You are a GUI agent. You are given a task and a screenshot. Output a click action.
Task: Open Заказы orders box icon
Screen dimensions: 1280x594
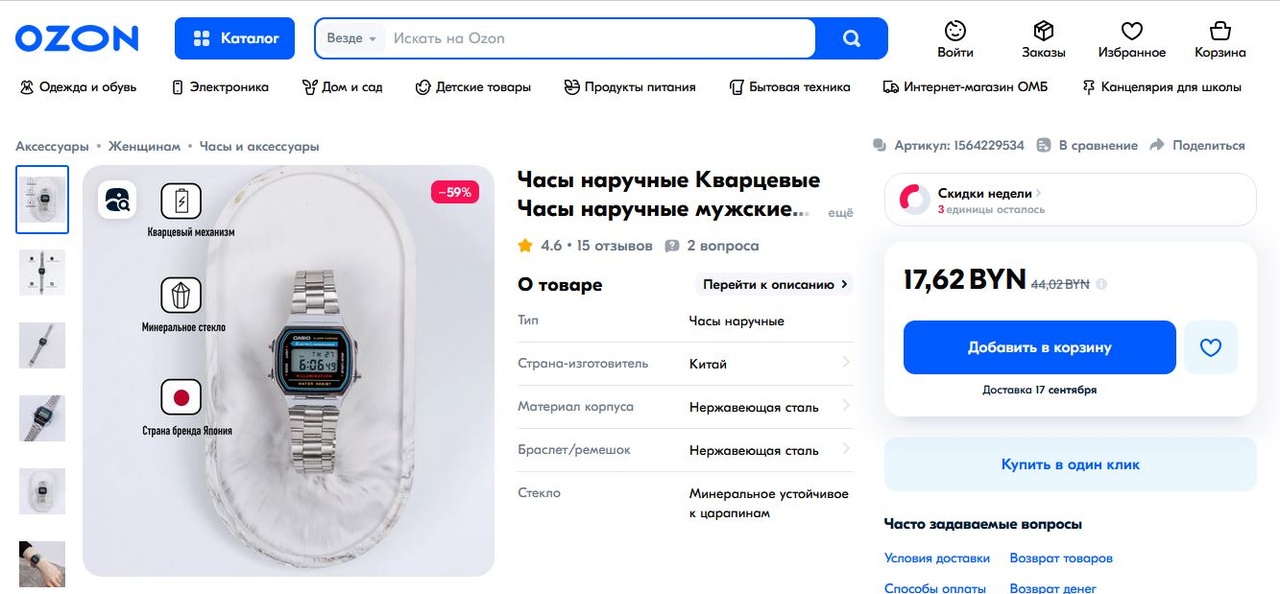click(x=1043, y=31)
